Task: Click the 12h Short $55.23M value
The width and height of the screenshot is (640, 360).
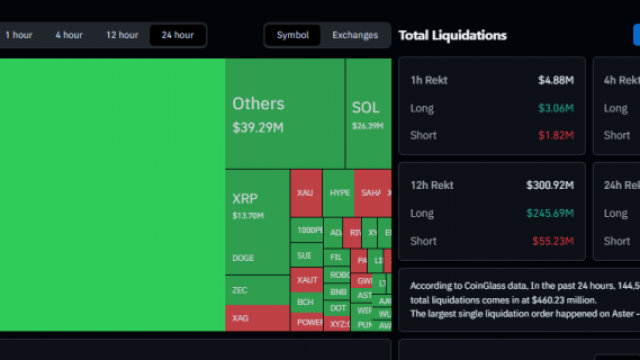Action: 553,241
